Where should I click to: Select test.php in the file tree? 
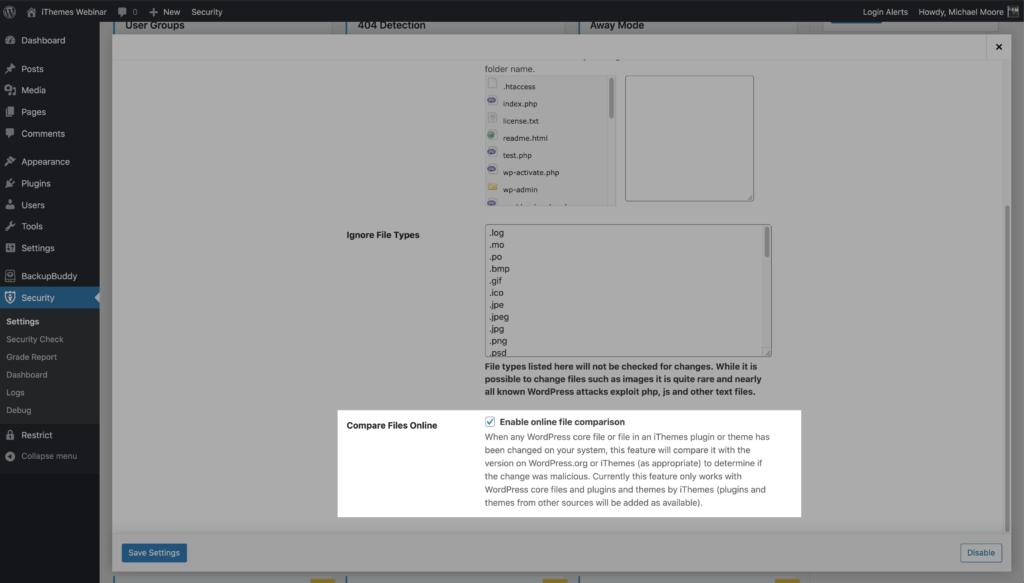[x=517, y=155]
